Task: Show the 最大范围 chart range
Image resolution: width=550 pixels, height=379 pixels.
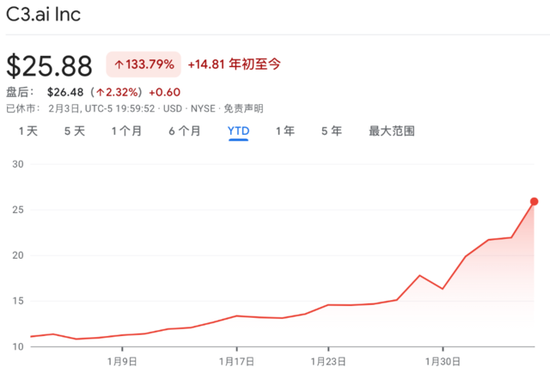Action: [x=392, y=131]
